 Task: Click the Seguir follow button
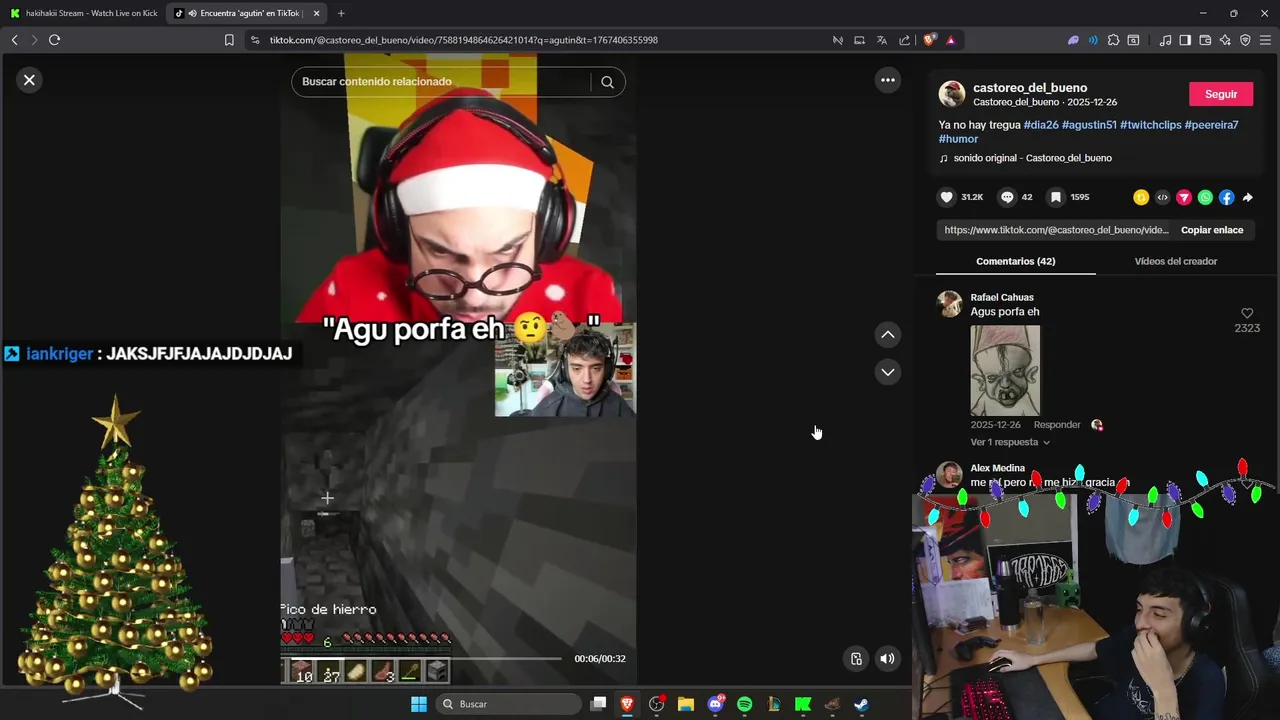coord(1221,94)
